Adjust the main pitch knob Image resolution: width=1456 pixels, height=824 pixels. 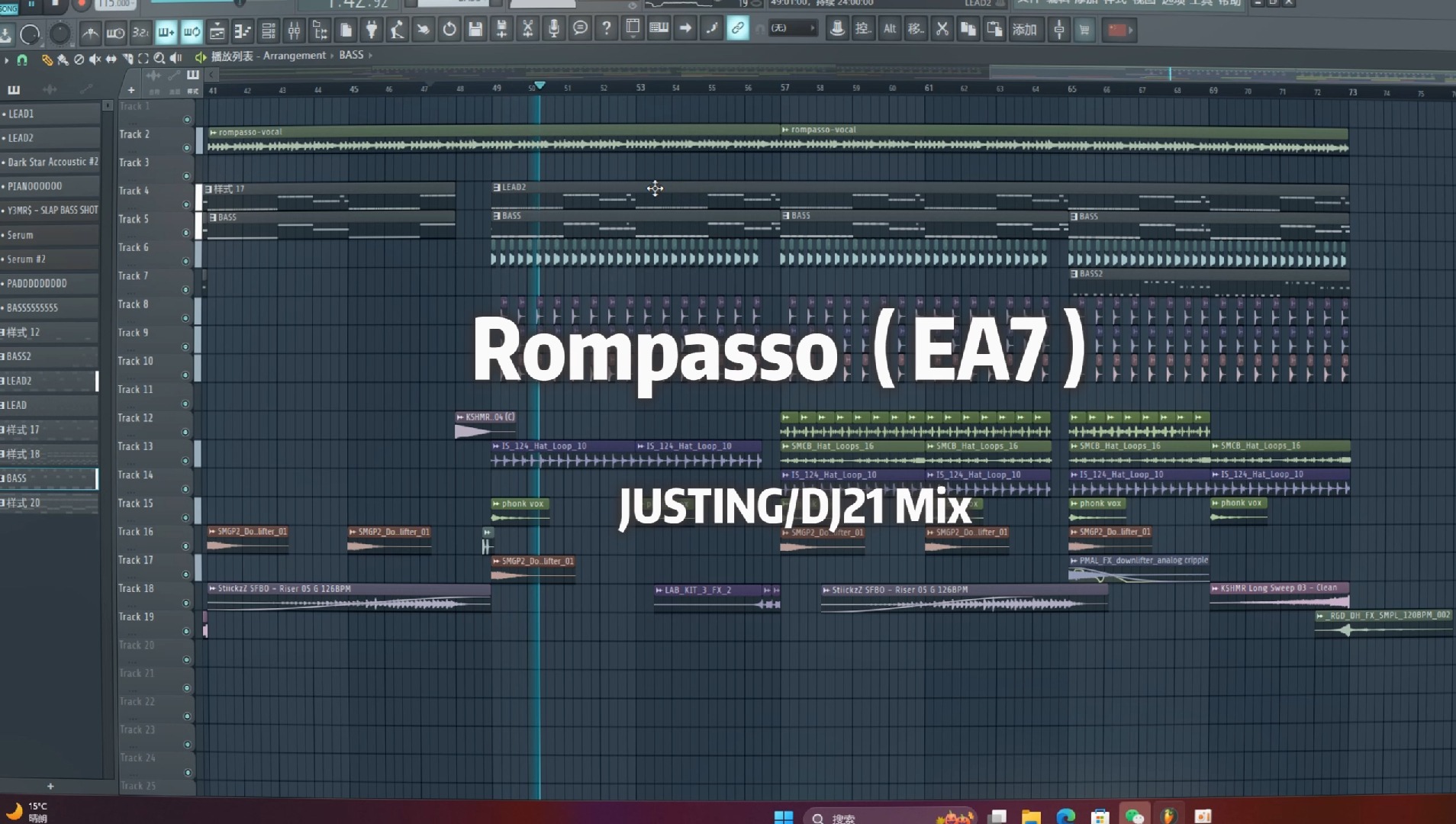click(x=60, y=34)
